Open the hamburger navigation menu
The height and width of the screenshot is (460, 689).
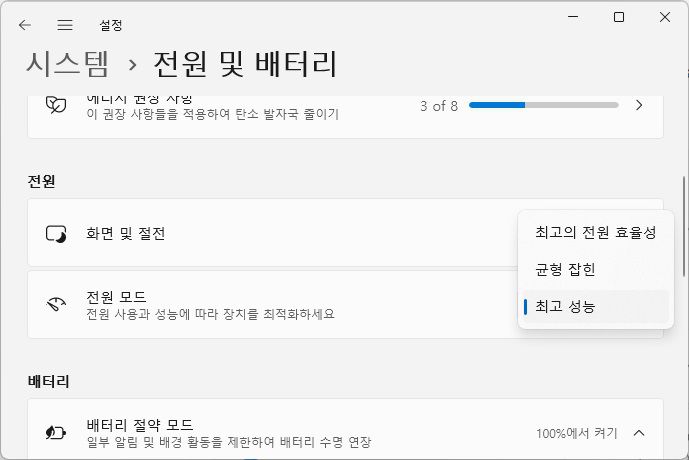coord(65,25)
